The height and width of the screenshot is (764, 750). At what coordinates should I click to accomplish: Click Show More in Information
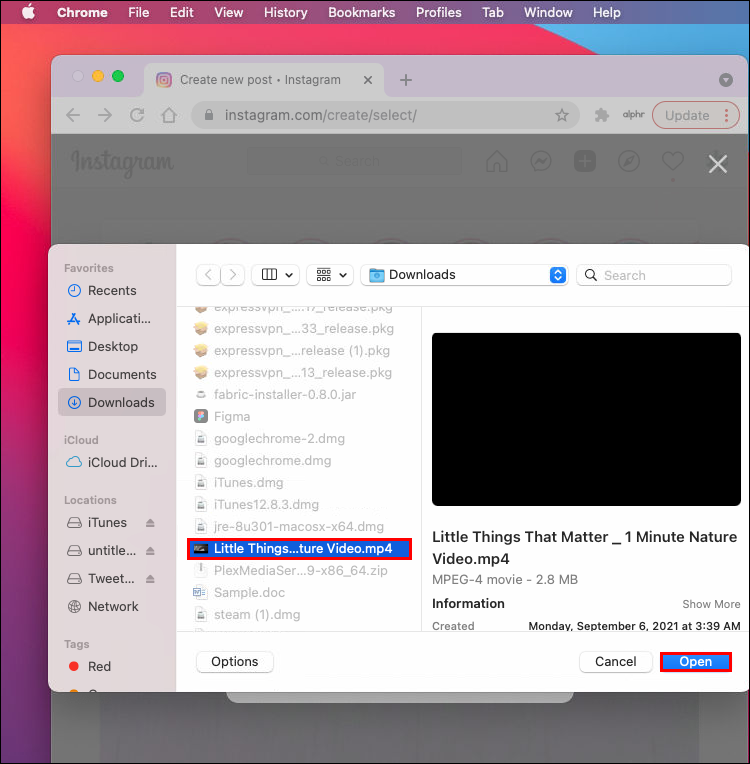click(x=711, y=604)
